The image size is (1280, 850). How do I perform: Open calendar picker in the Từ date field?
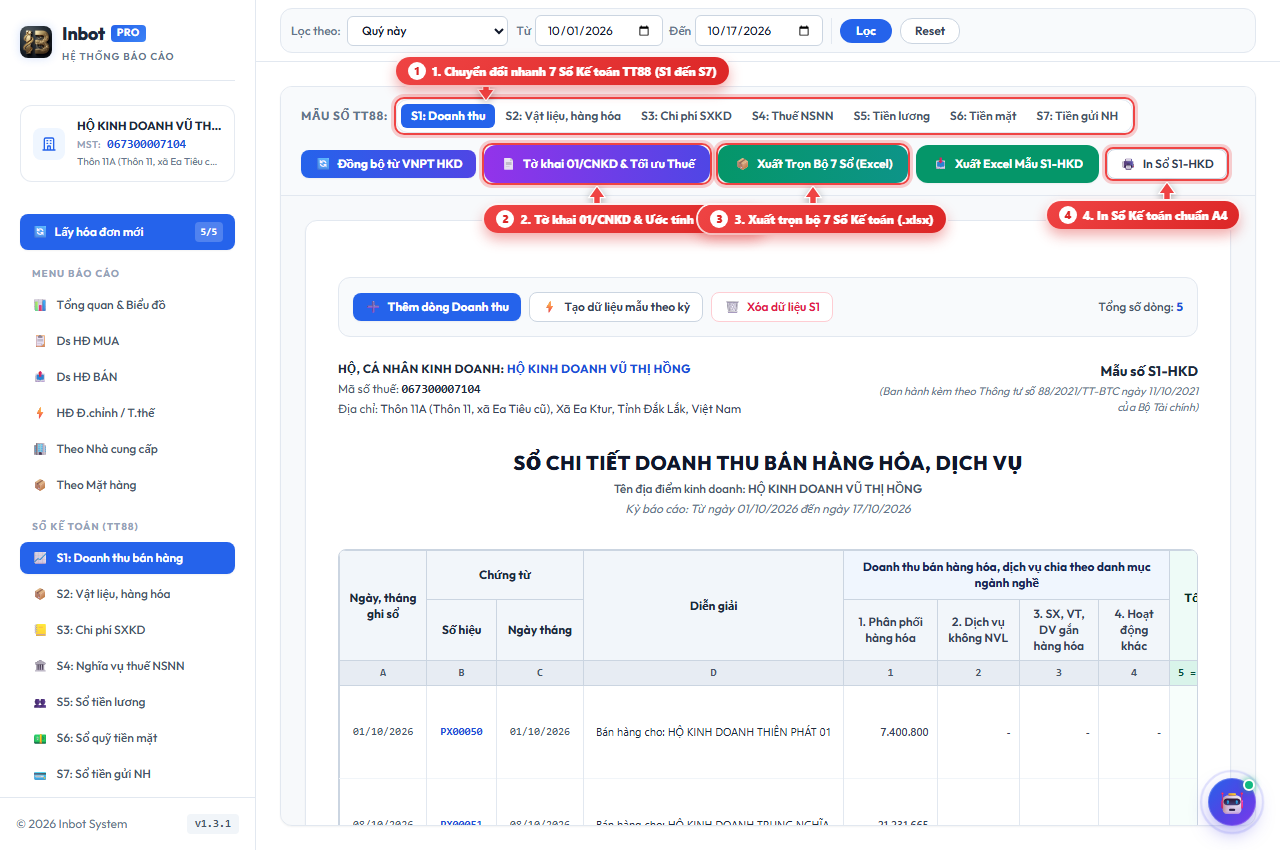click(643, 31)
